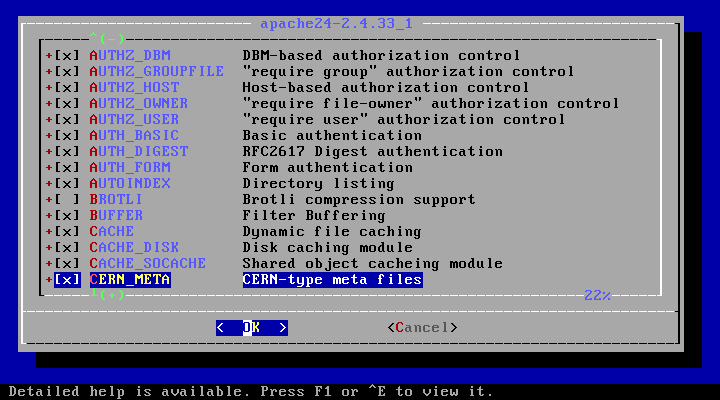Select the AUTHZ_OWNER option name
The image size is (720, 400).
pyautogui.click(x=139, y=104)
